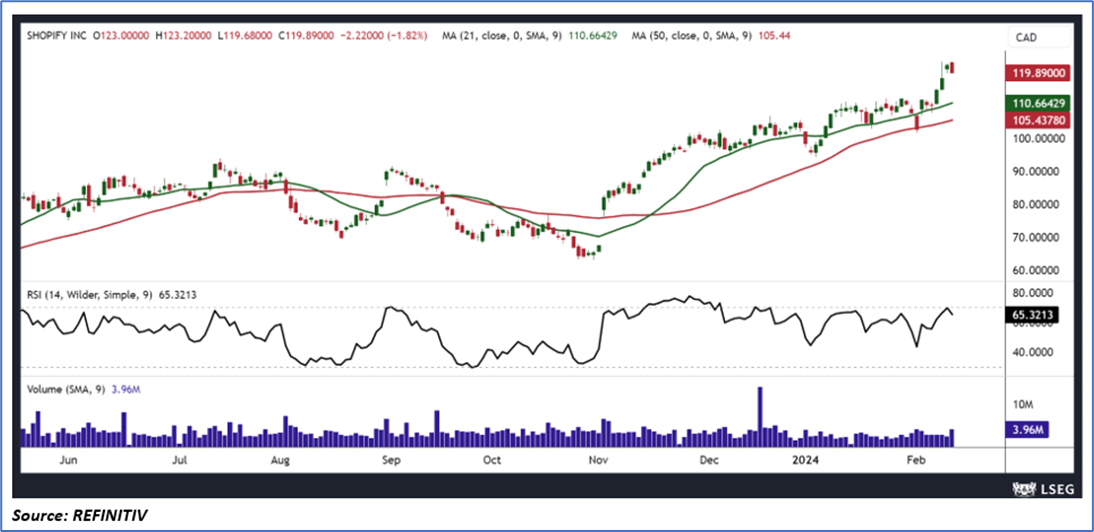Viewport: 1094px width, 532px height.
Task: Click the Source: REFINITIV caption
Action: 80,516
